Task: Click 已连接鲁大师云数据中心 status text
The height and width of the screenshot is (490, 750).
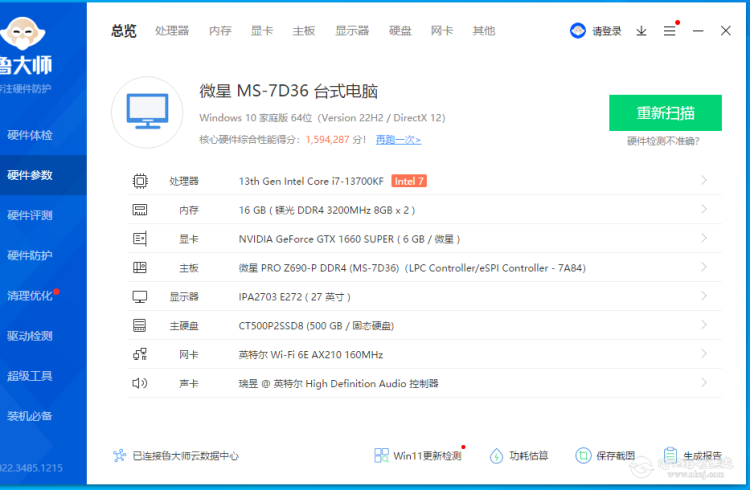Action: (186, 456)
